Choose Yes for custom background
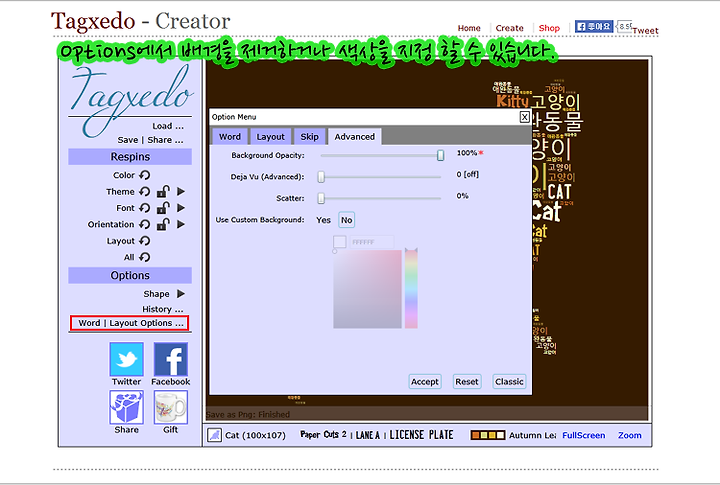720x485 pixels. 323,220
